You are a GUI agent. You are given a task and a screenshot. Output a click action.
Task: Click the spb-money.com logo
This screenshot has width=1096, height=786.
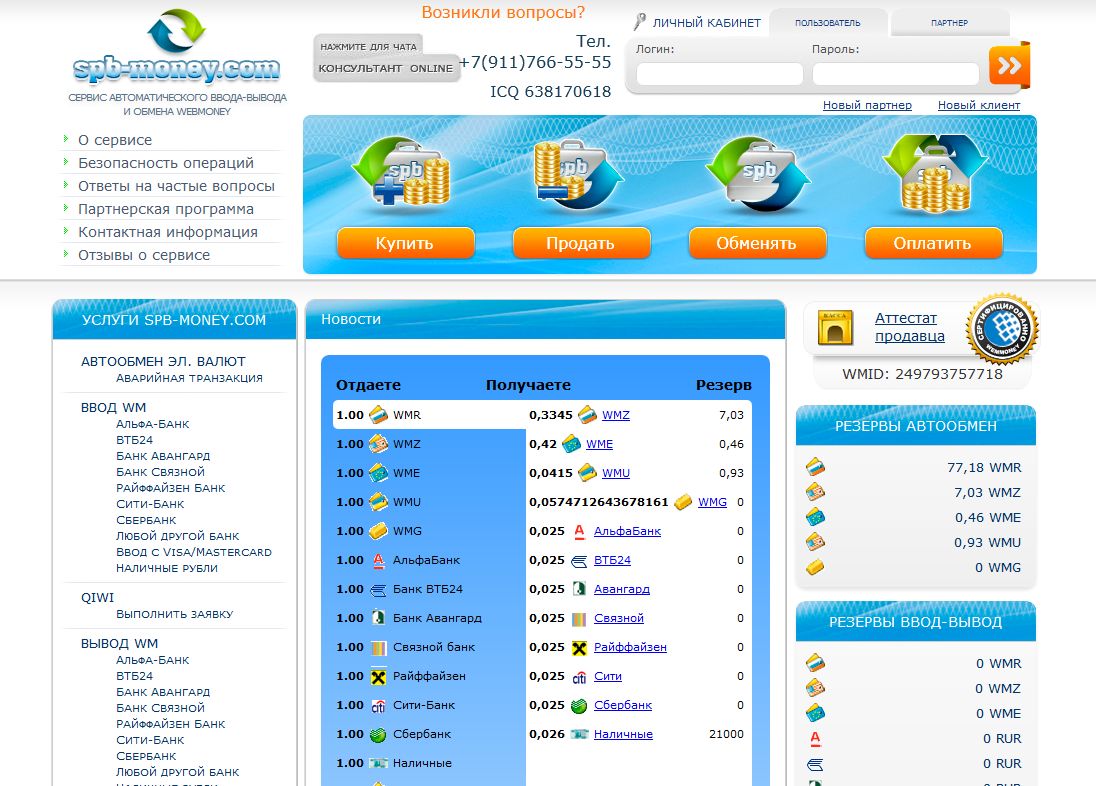pyautogui.click(x=176, y=46)
